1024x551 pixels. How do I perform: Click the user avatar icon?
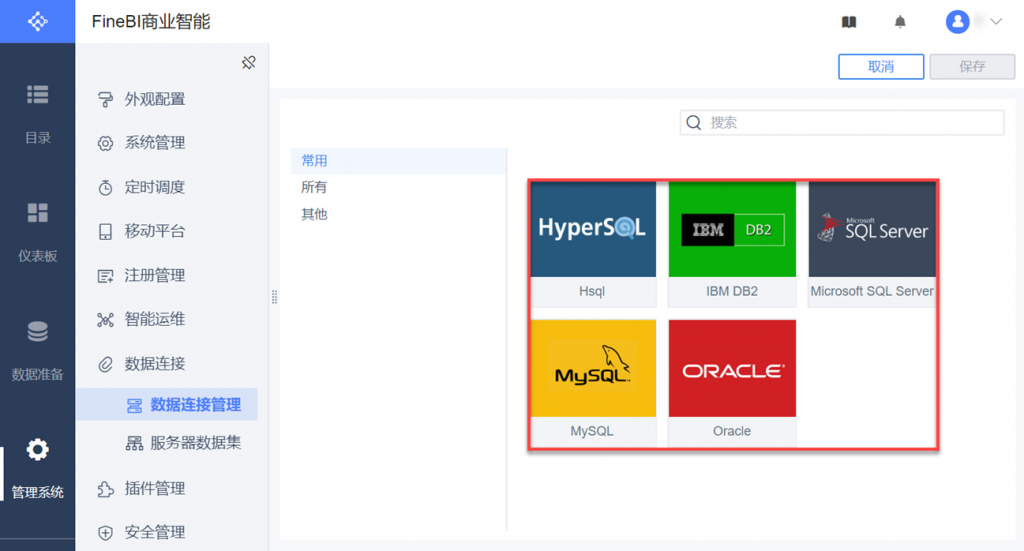(958, 22)
